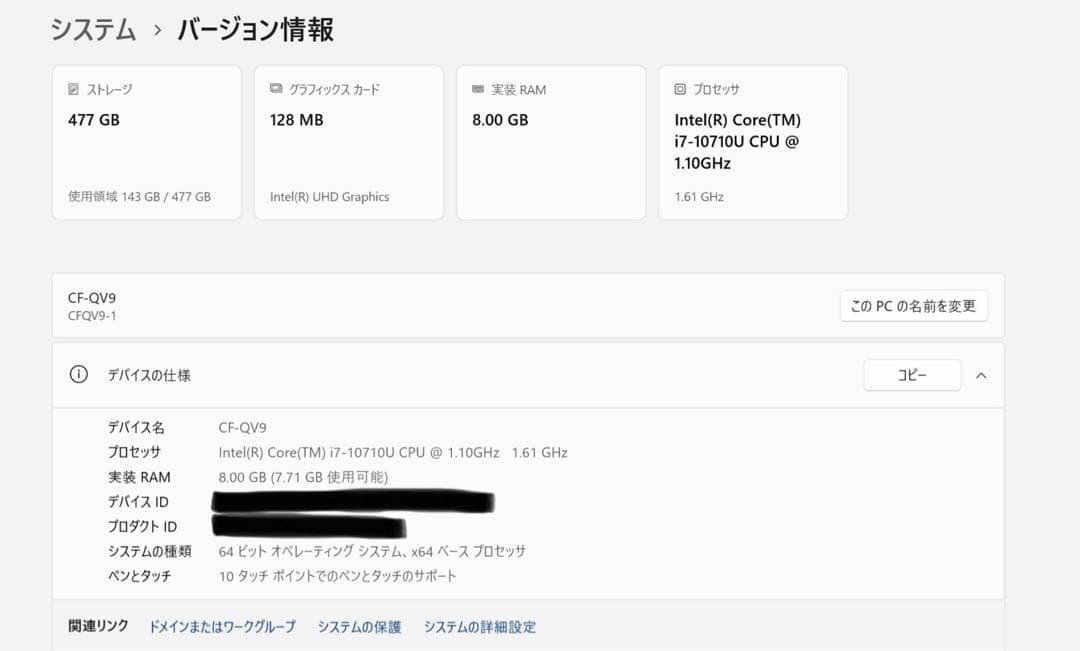Image resolution: width=1080 pixels, height=651 pixels.
Task: Open the システムの保護 link
Action: coord(359,626)
